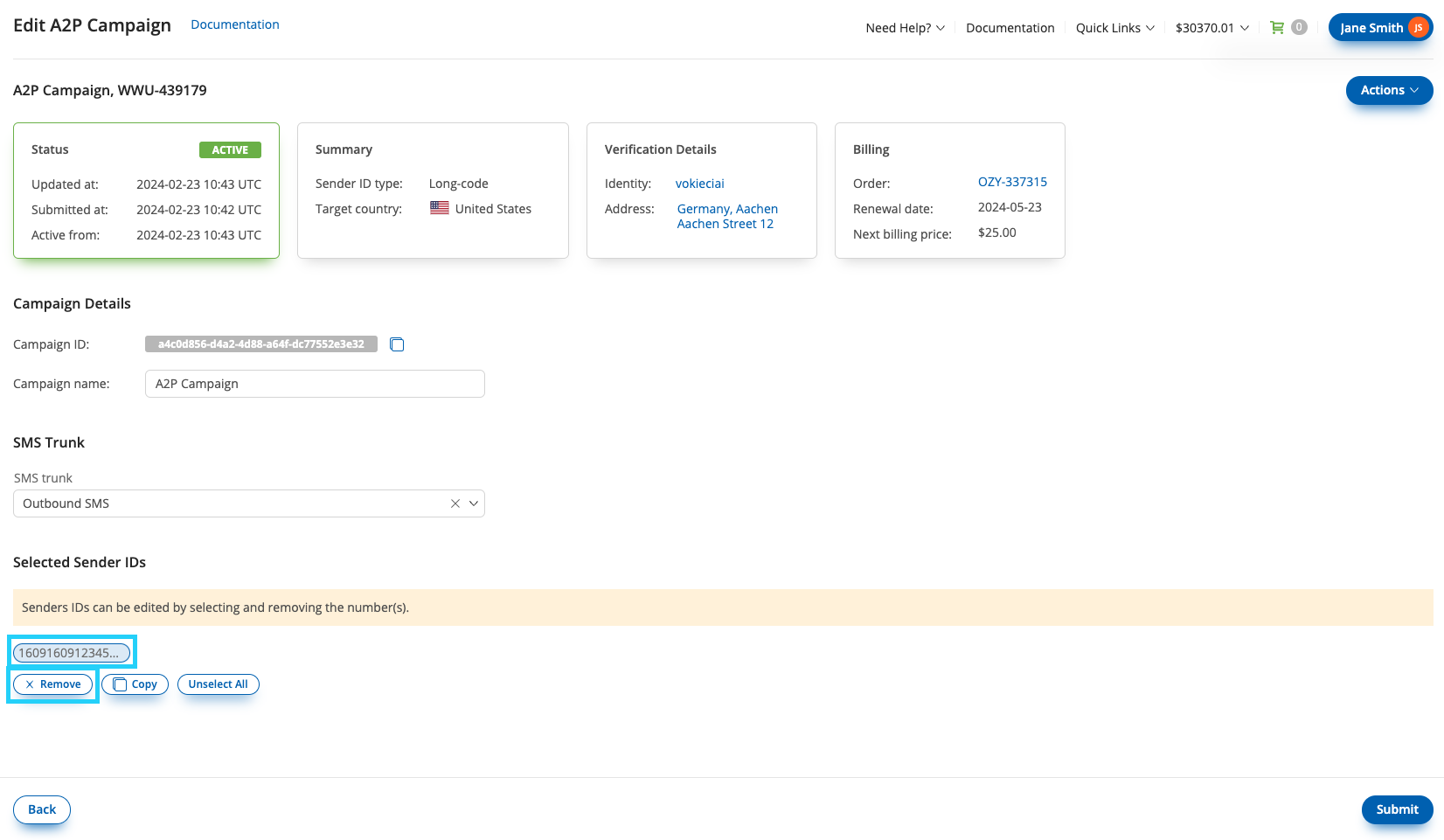Open the vokieciai identity link
This screenshot has height=840, width=1444.
coord(700,184)
